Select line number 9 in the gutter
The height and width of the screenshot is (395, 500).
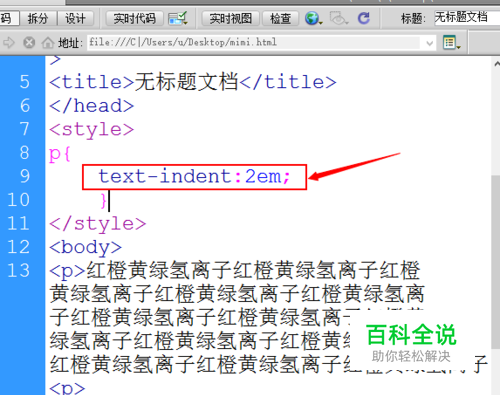point(25,176)
